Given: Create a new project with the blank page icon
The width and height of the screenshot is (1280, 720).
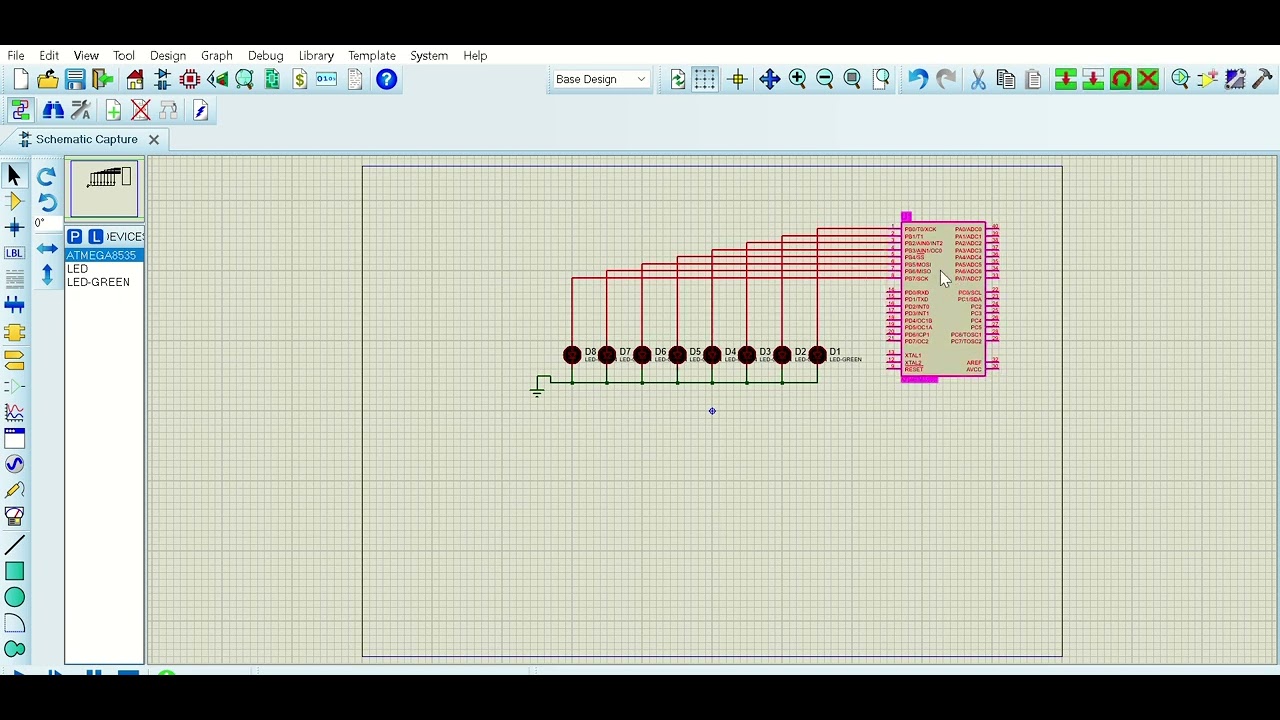Looking at the screenshot, I should click(20, 80).
